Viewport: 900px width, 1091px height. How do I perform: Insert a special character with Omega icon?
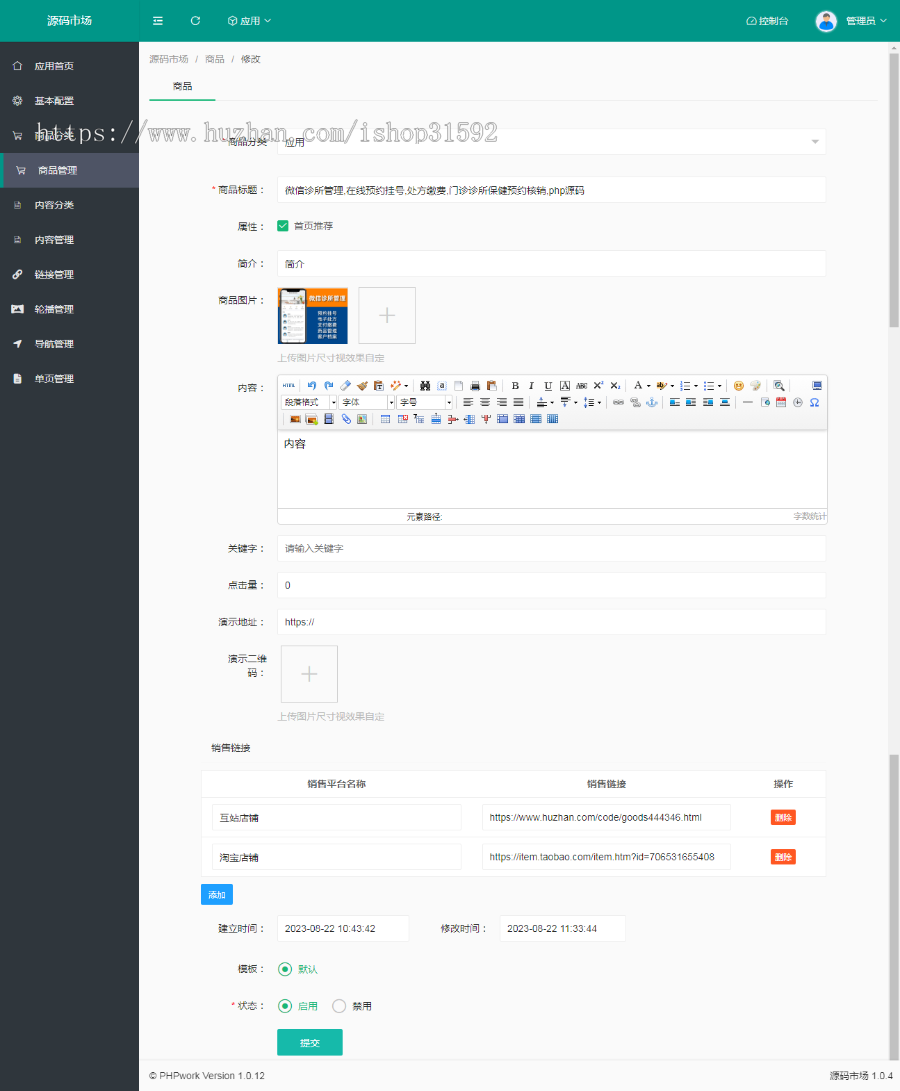pos(814,402)
